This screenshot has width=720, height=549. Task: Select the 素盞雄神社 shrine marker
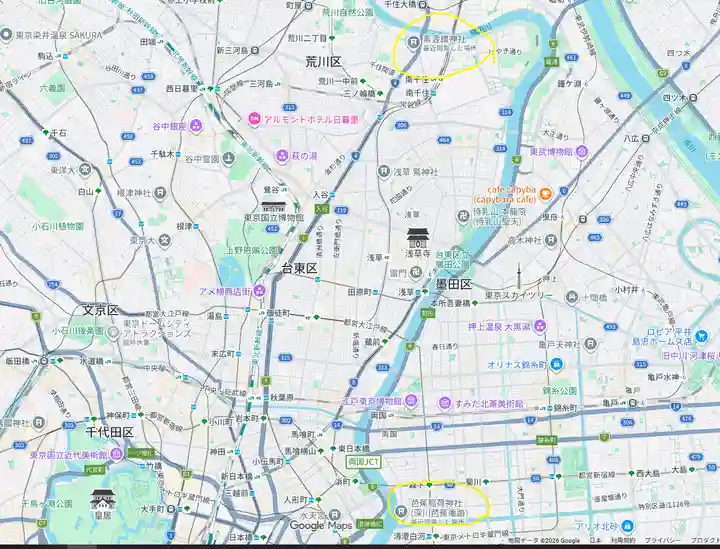(x=412, y=42)
